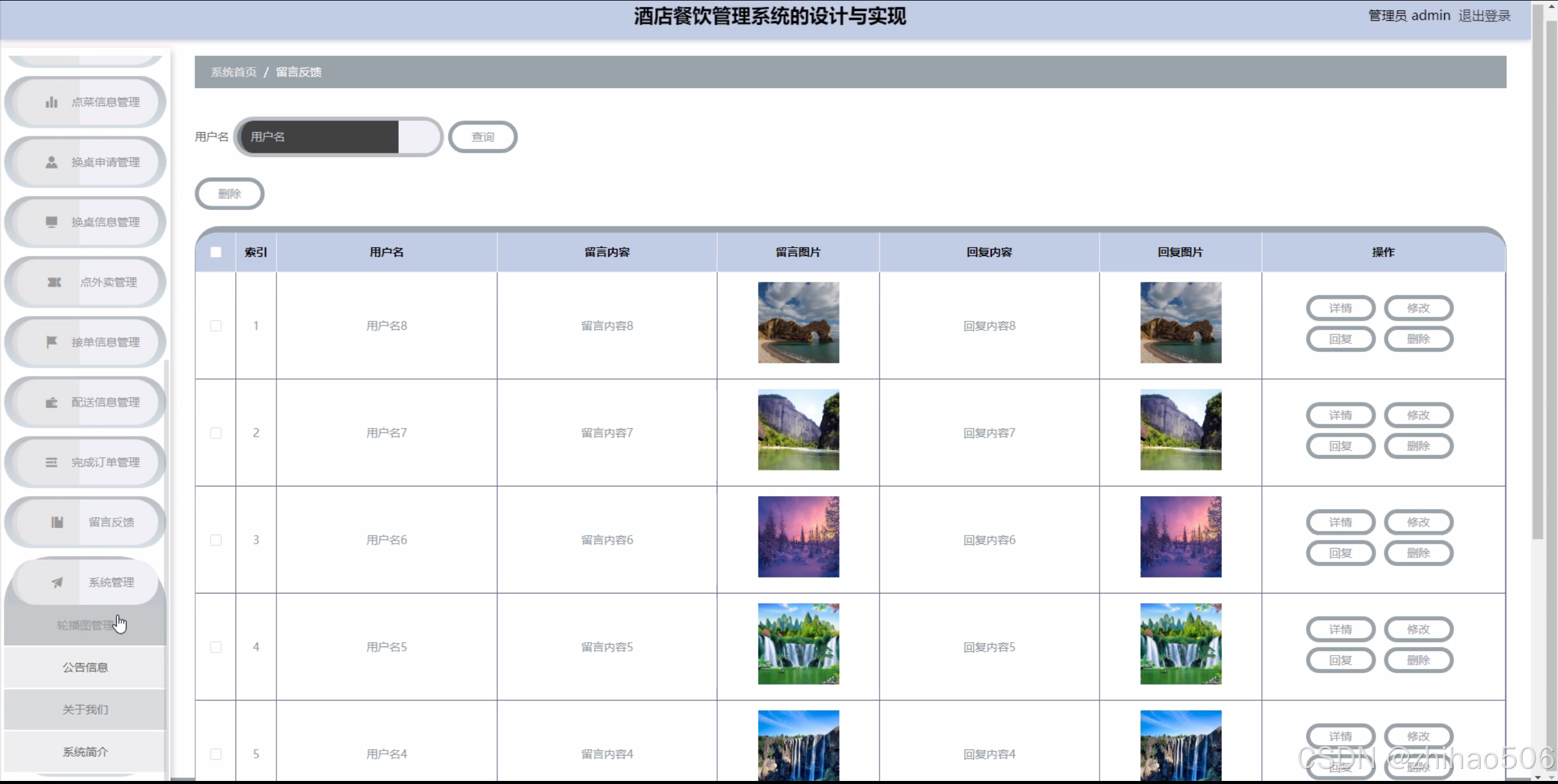Image resolution: width=1558 pixels, height=784 pixels.
Task: Click the paper plane icon of 系统管理
Action: 57,583
